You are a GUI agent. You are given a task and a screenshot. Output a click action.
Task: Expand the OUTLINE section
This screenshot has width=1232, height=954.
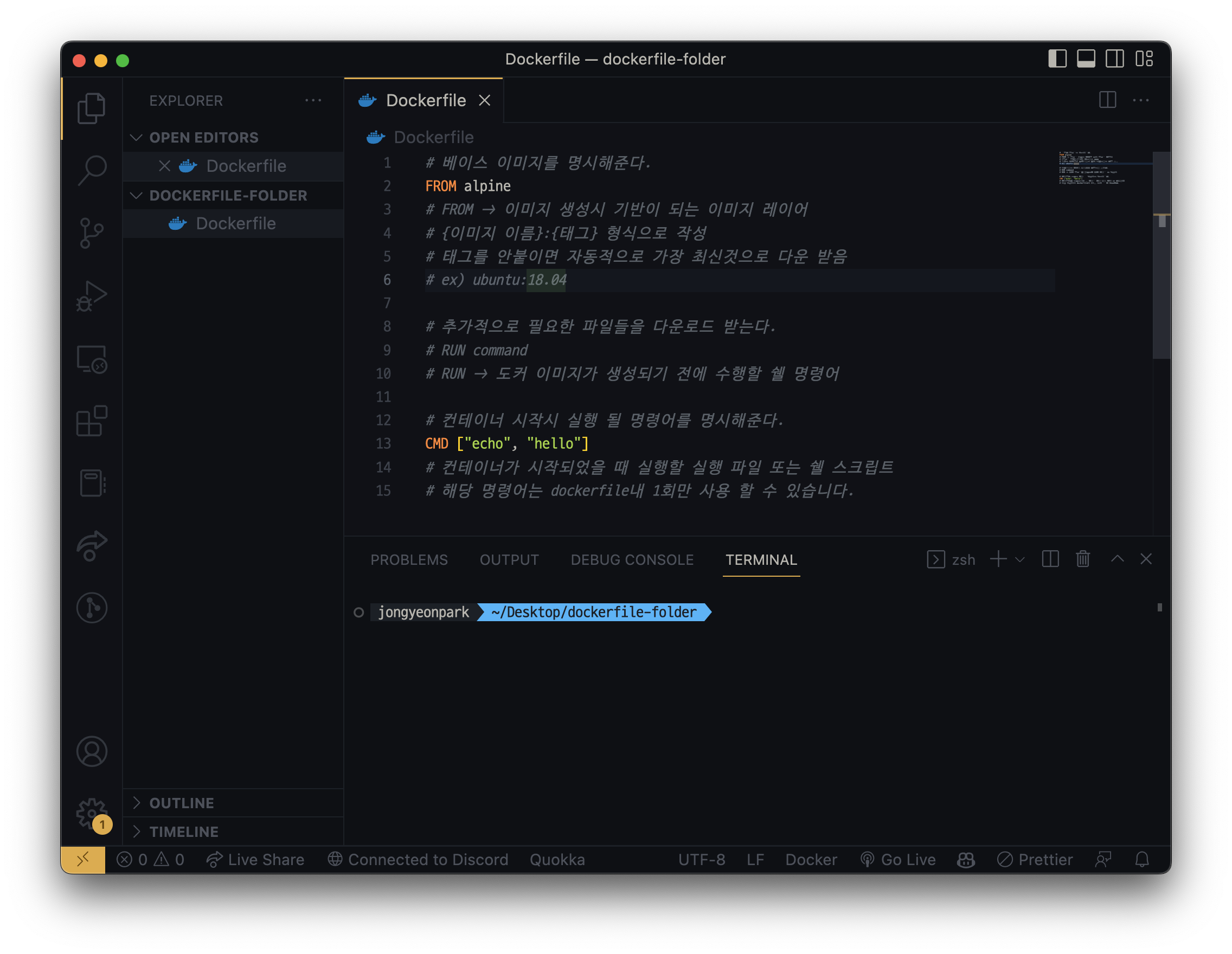181,803
